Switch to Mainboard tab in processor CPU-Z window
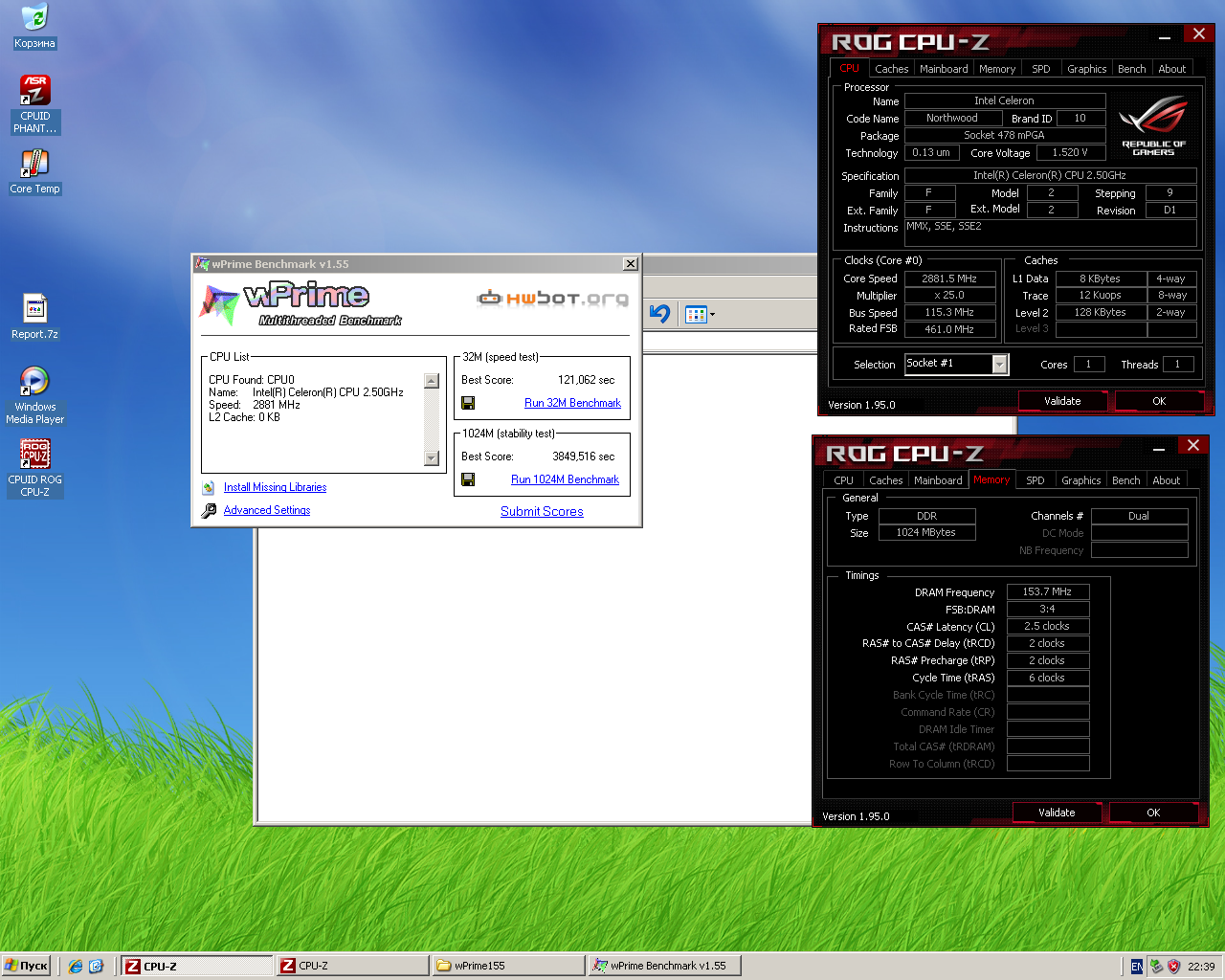Image resolution: width=1225 pixels, height=980 pixels. (x=944, y=69)
